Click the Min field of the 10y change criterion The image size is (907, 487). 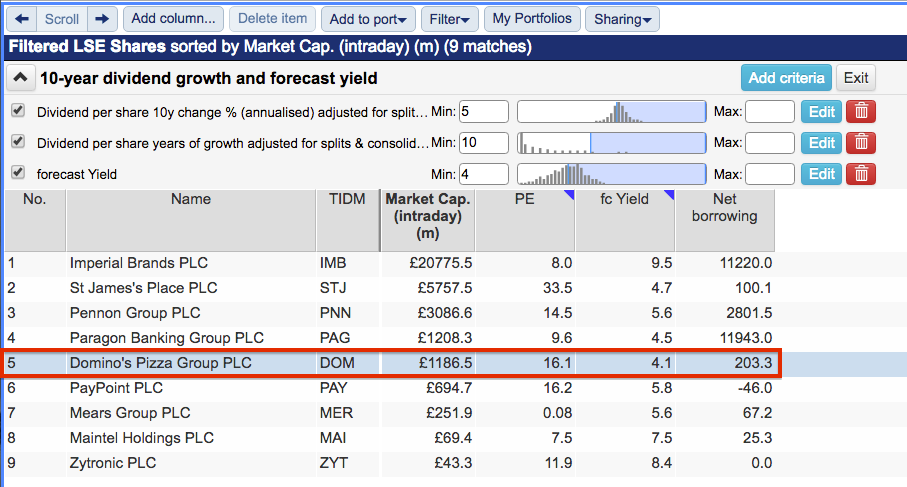coord(484,112)
